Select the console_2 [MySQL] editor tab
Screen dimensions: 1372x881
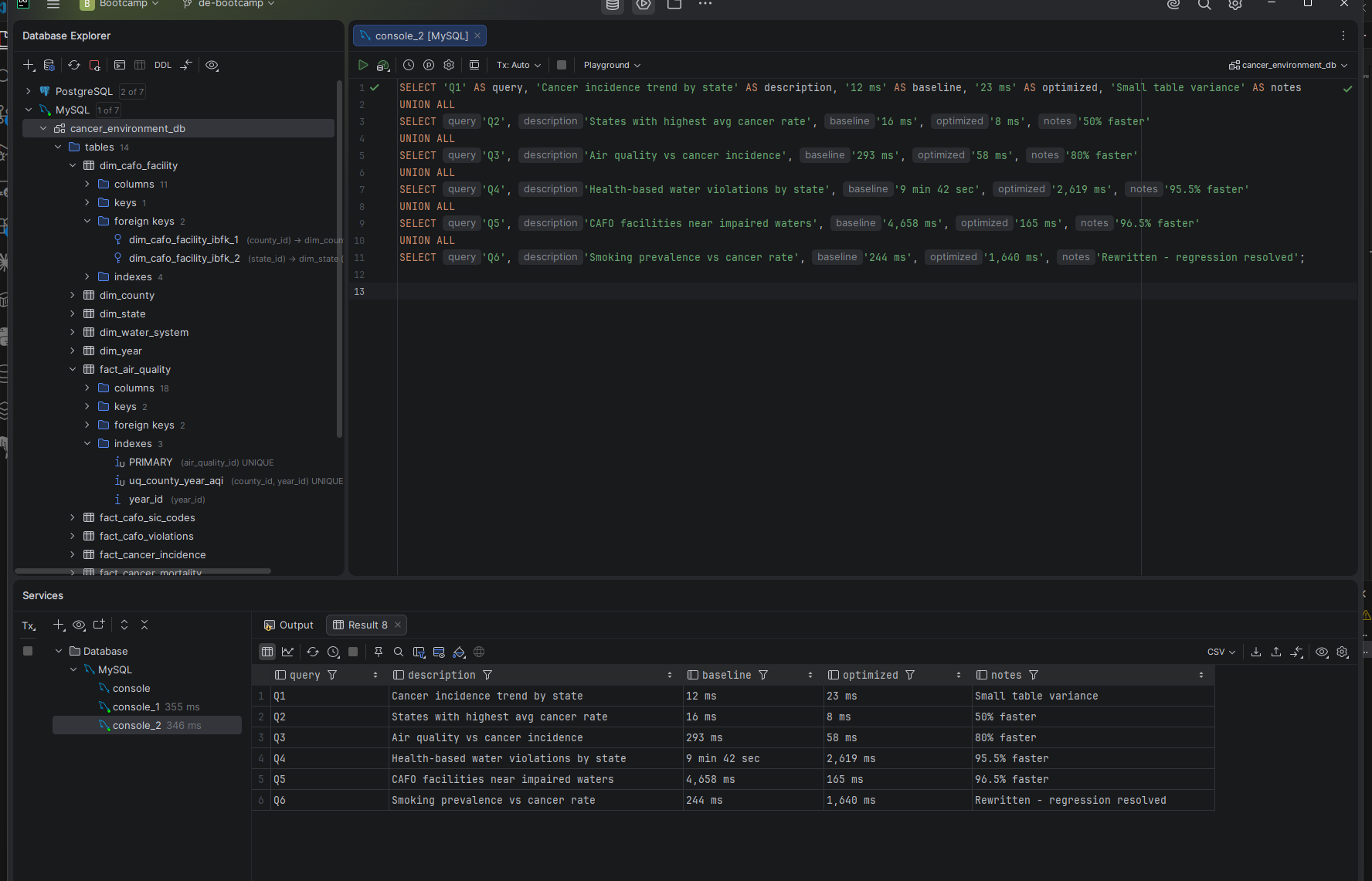click(421, 36)
